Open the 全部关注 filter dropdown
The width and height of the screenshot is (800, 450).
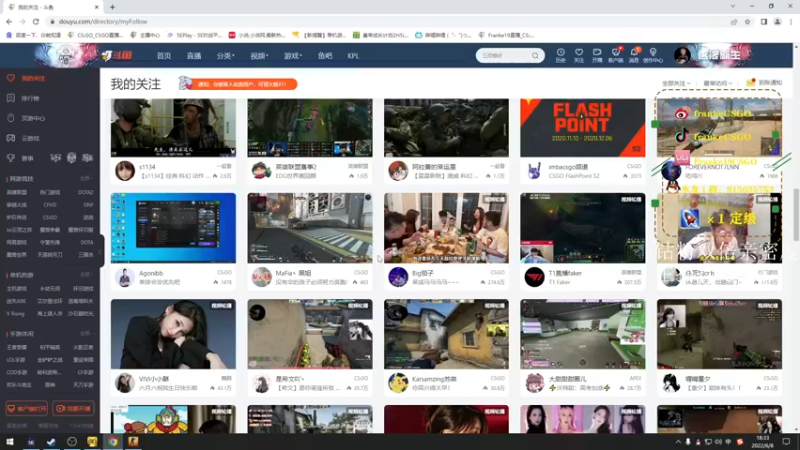(x=676, y=83)
